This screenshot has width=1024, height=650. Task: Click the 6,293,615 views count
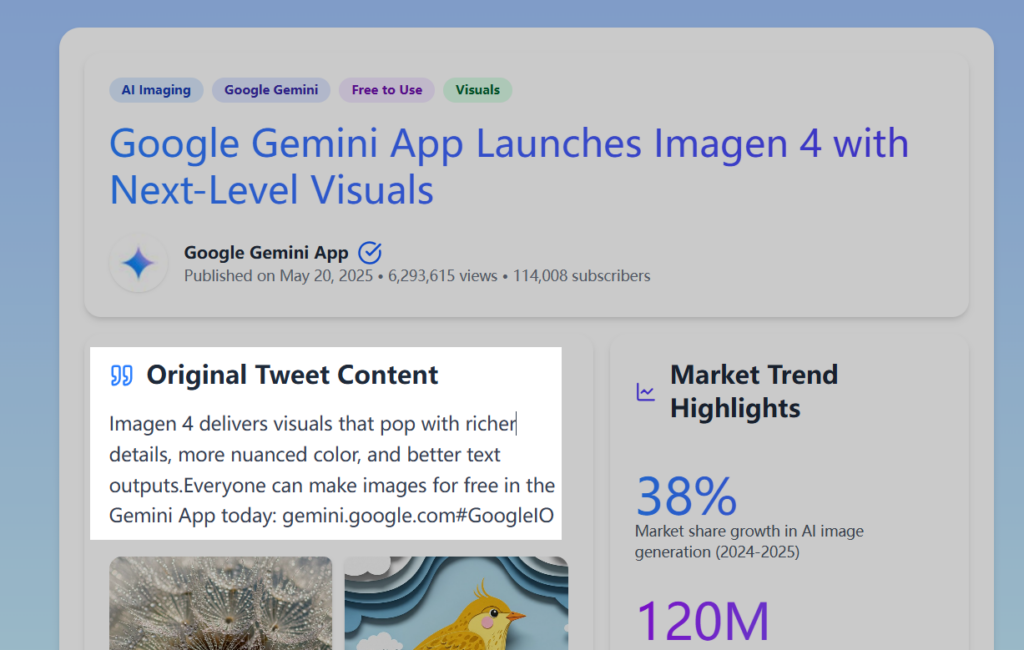coord(440,276)
